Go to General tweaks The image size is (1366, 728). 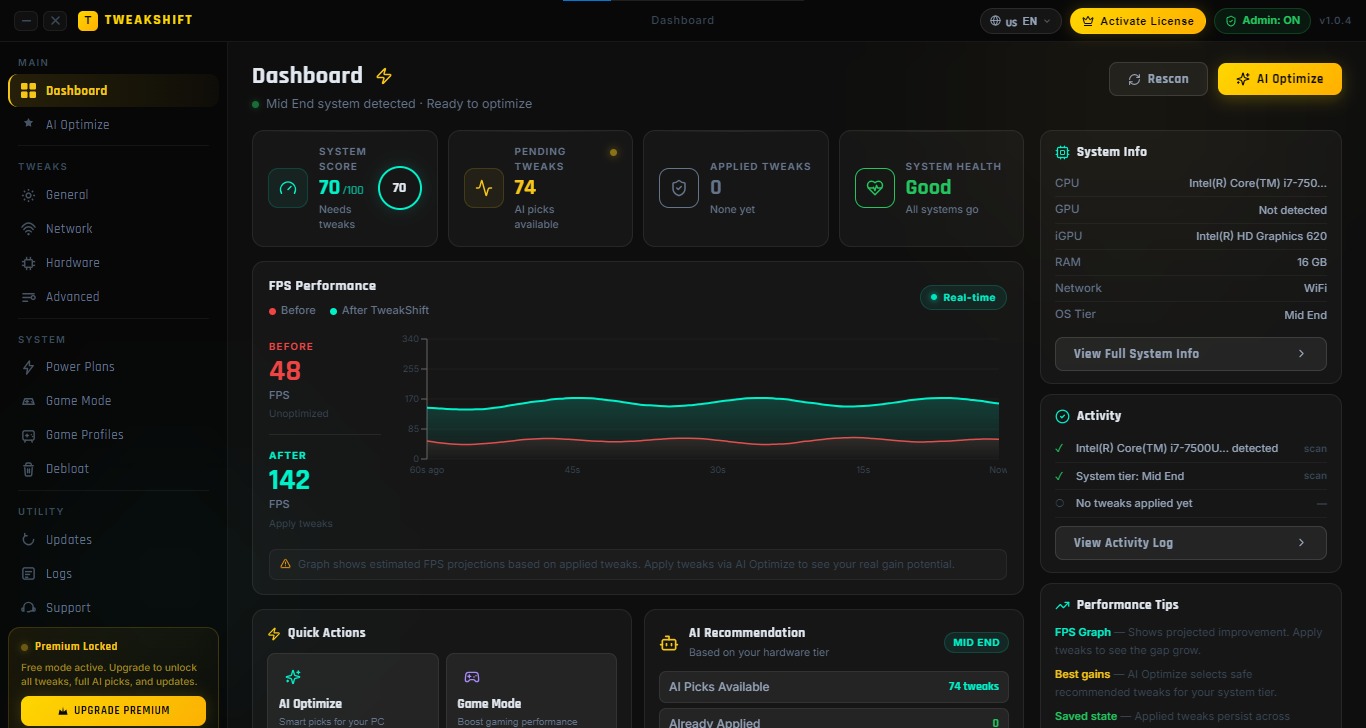[113, 195]
